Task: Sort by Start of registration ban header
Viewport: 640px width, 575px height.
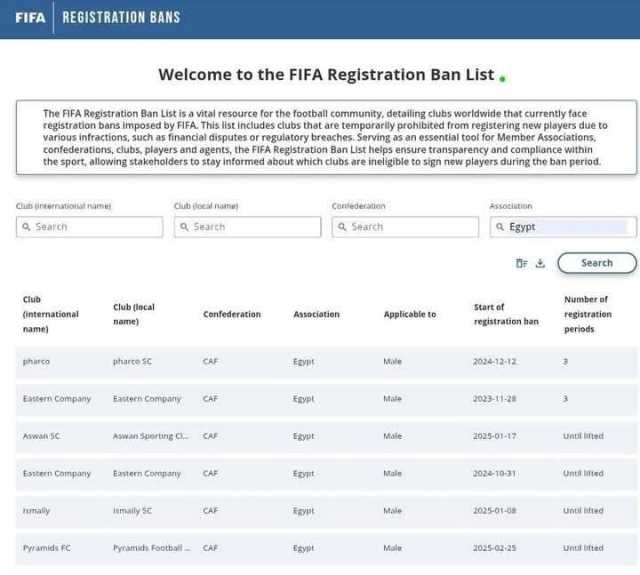Action: point(506,314)
